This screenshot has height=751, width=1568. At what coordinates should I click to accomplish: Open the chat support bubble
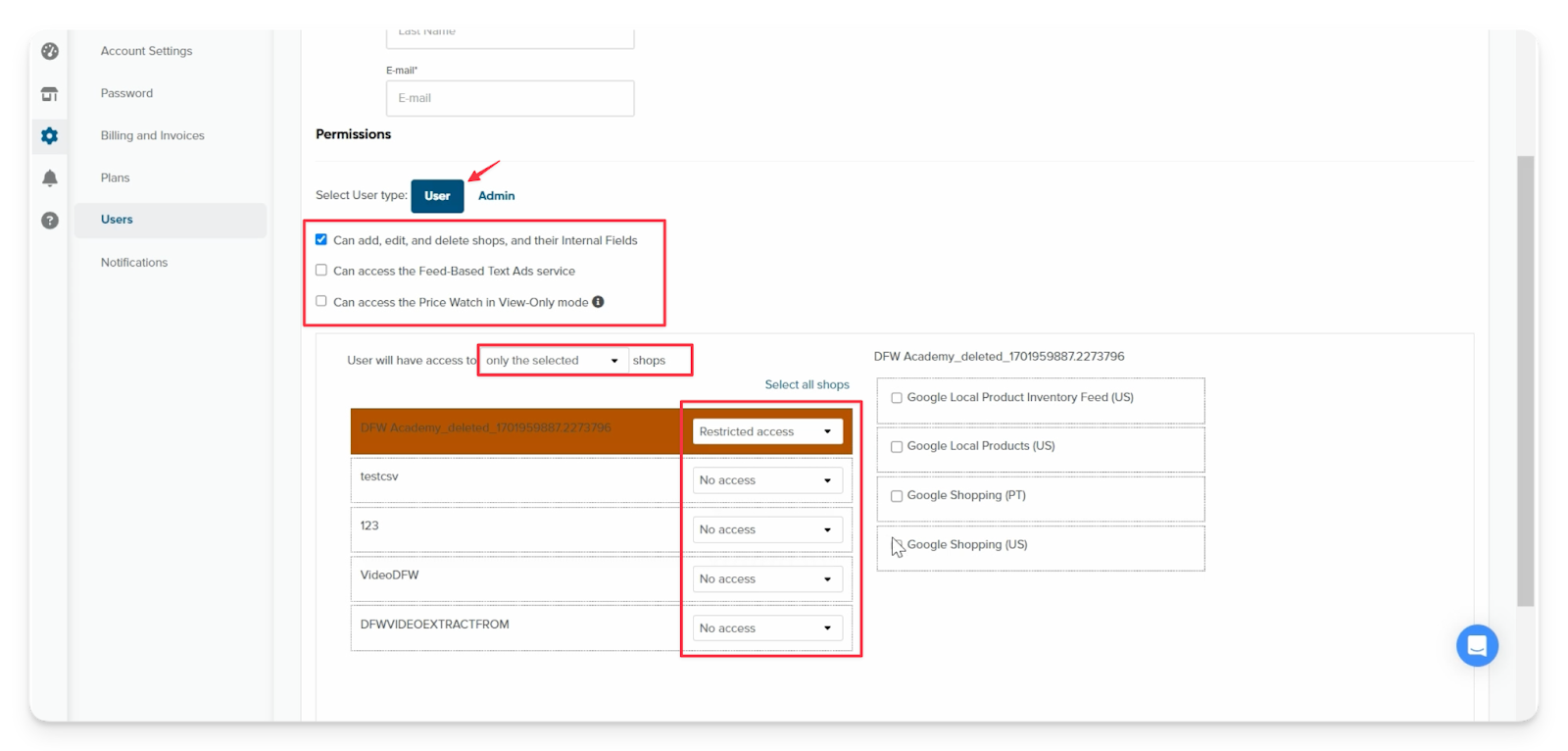click(x=1477, y=646)
